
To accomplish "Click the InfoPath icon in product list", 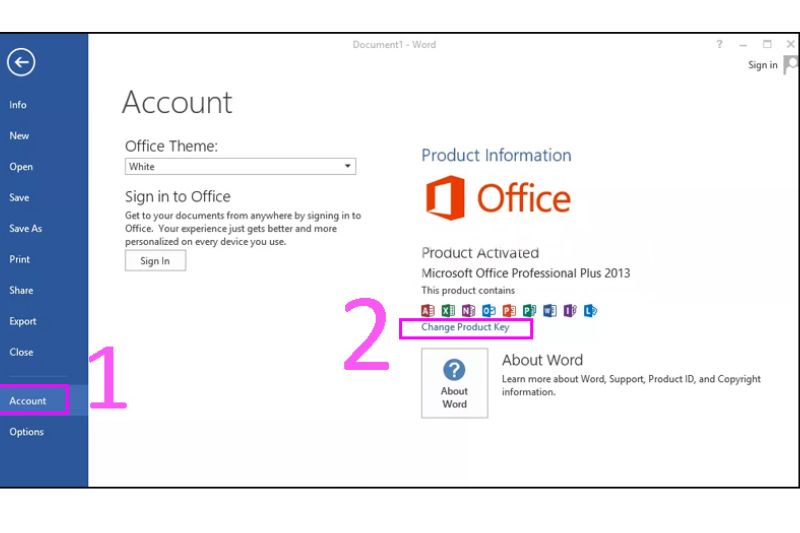I will pos(570,310).
